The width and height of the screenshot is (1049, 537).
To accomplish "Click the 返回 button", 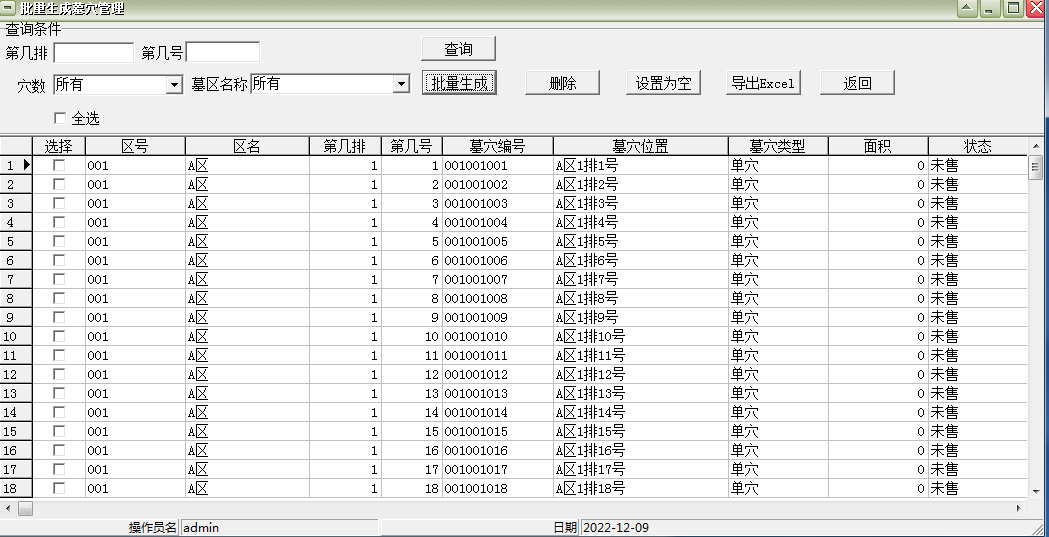I will [x=857, y=83].
